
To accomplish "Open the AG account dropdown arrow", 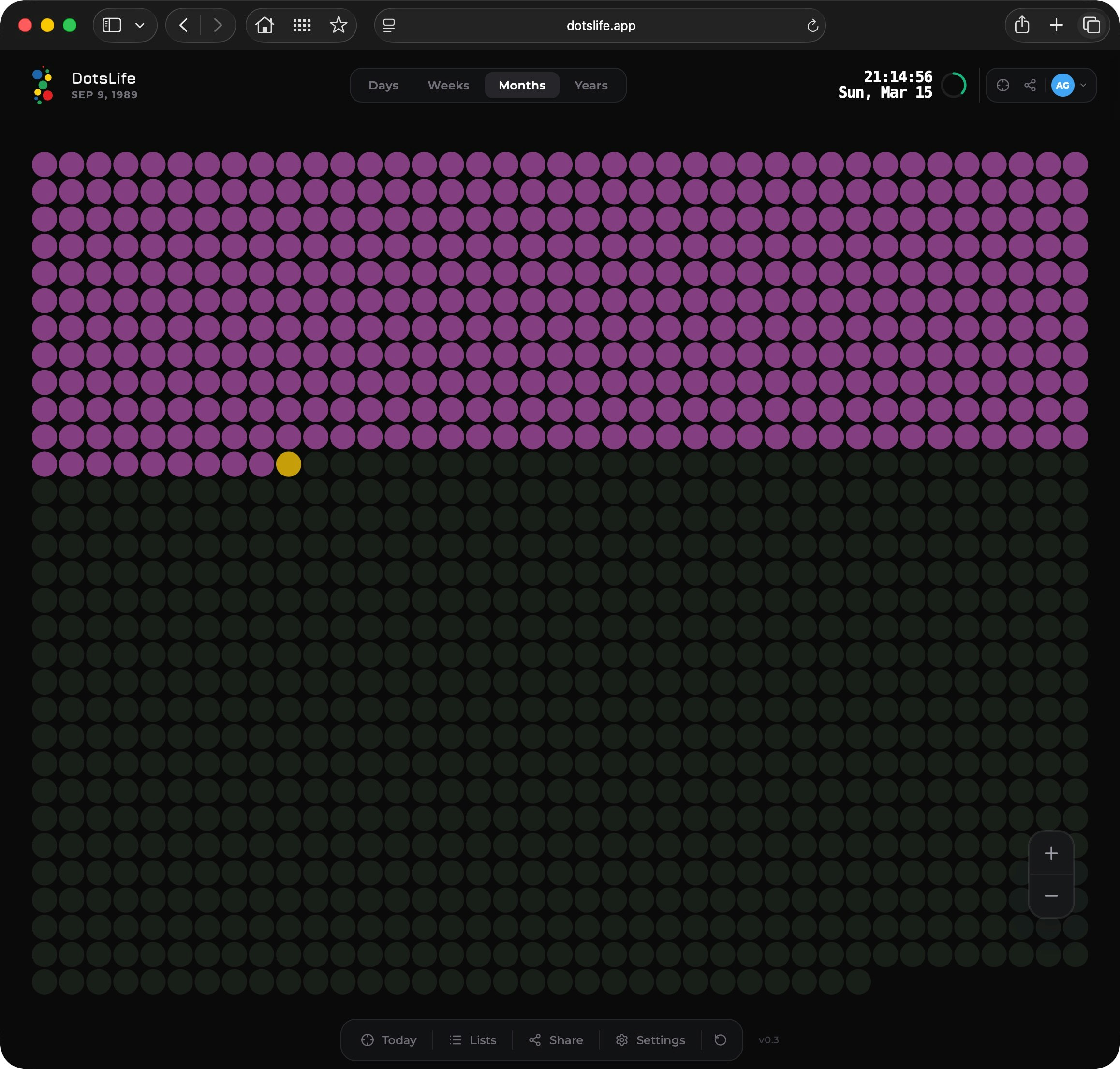I will pyautogui.click(x=1083, y=86).
